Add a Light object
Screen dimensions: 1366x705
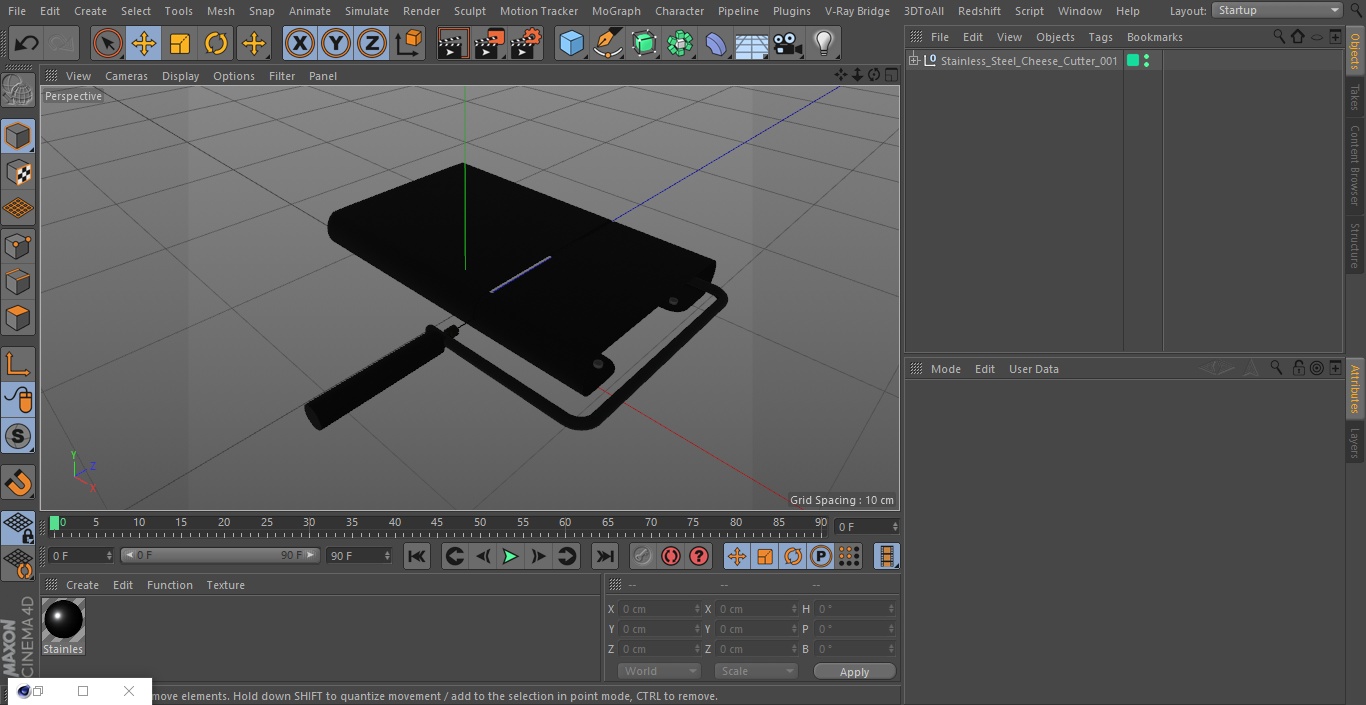pyautogui.click(x=823, y=44)
